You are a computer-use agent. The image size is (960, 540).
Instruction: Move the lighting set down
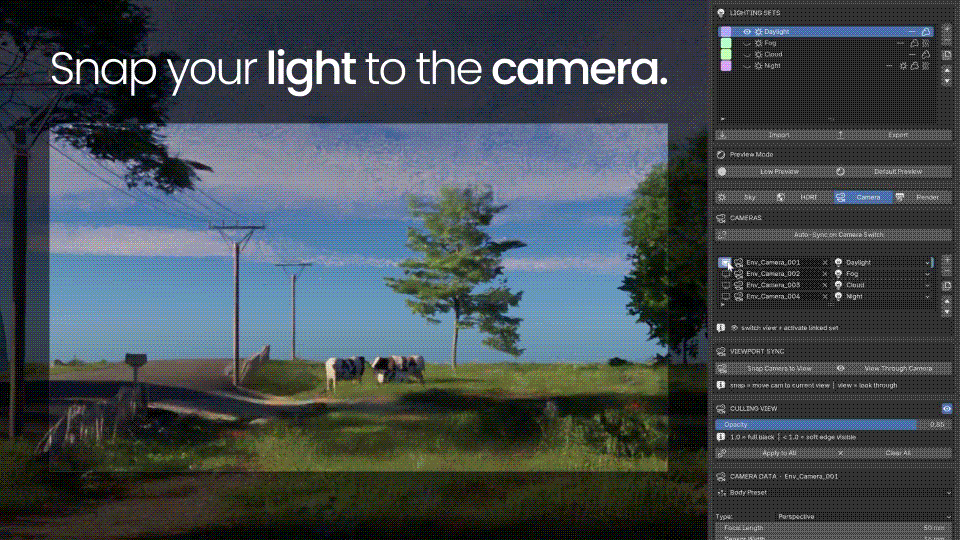[x=947, y=81]
